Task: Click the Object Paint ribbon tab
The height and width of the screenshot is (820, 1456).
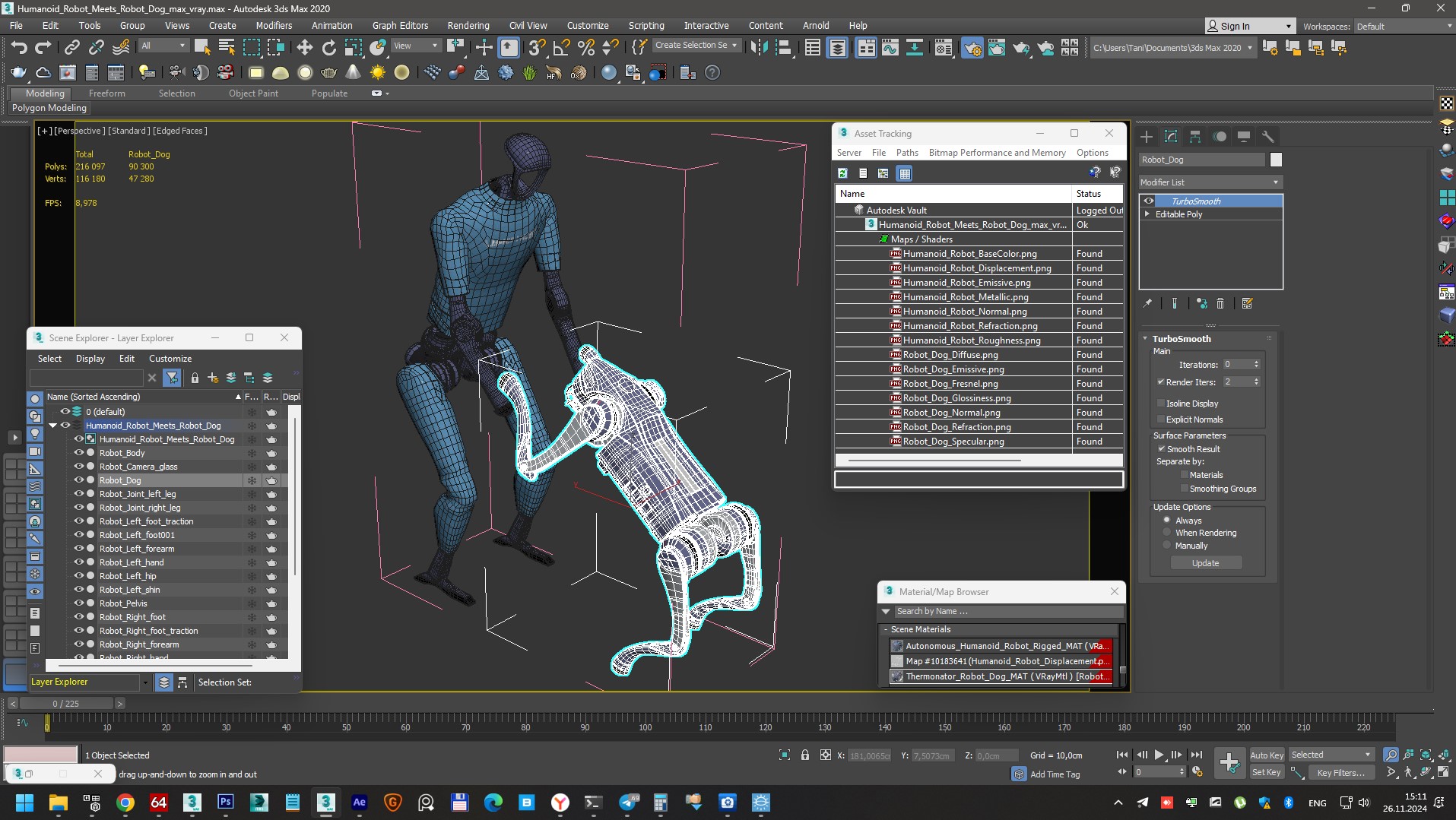Action: [x=253, y=93]
